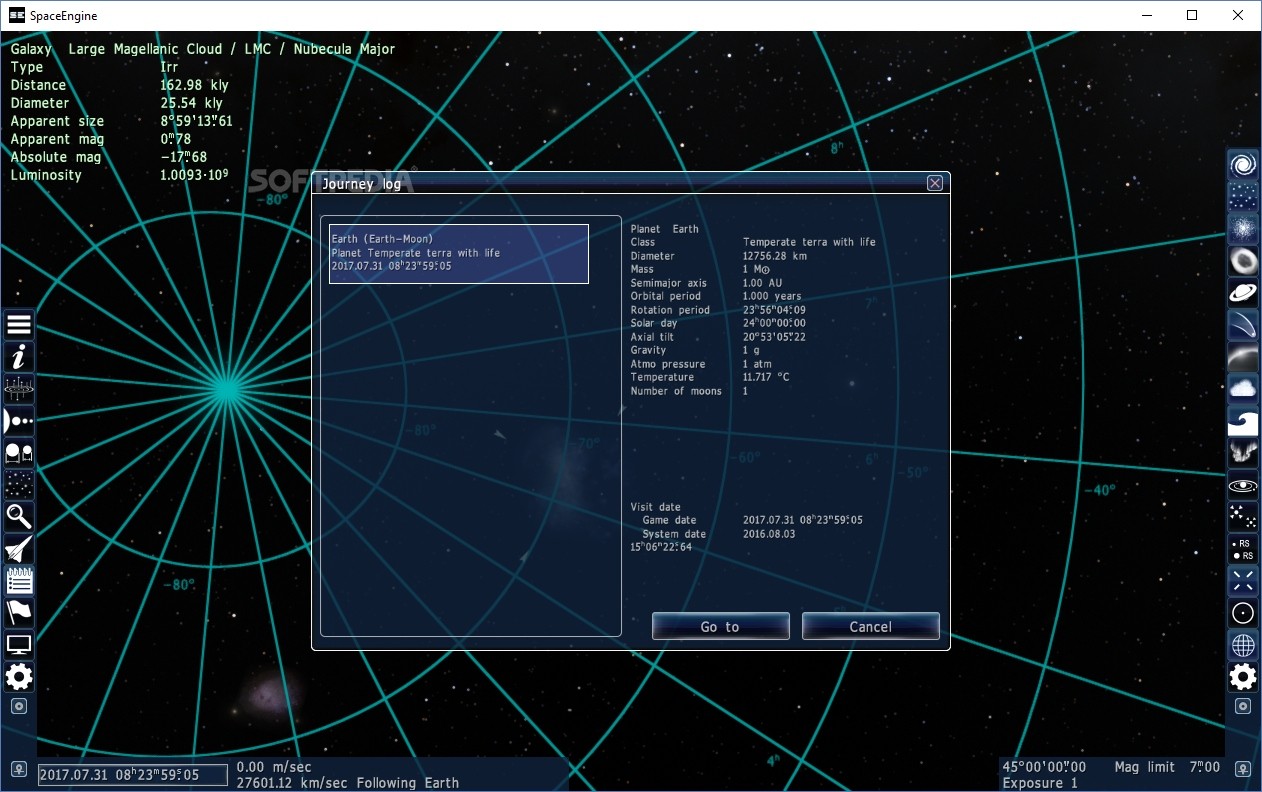Toggle galaxies visibility spiral icon
This screenshot has height=792, width=1262.
[x=1243, y=165]
